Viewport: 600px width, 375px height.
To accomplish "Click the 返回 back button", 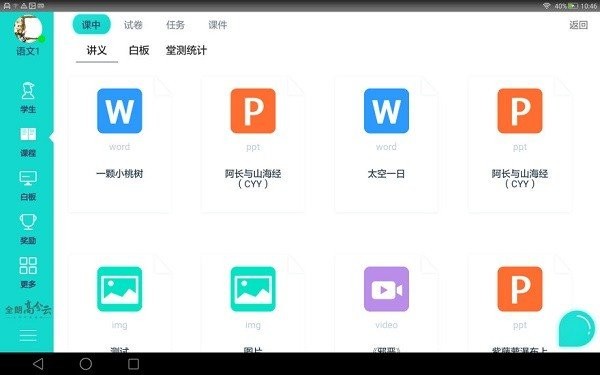I will click(578, 25).
